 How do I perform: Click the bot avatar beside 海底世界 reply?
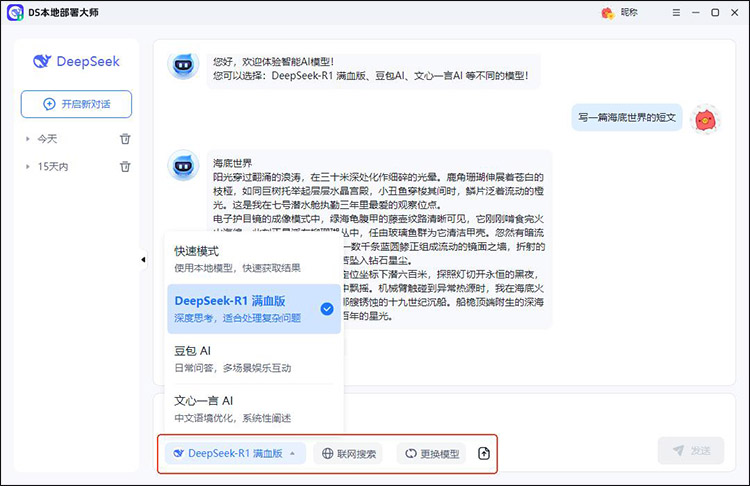pyautogui.click(x=183, y=166)
